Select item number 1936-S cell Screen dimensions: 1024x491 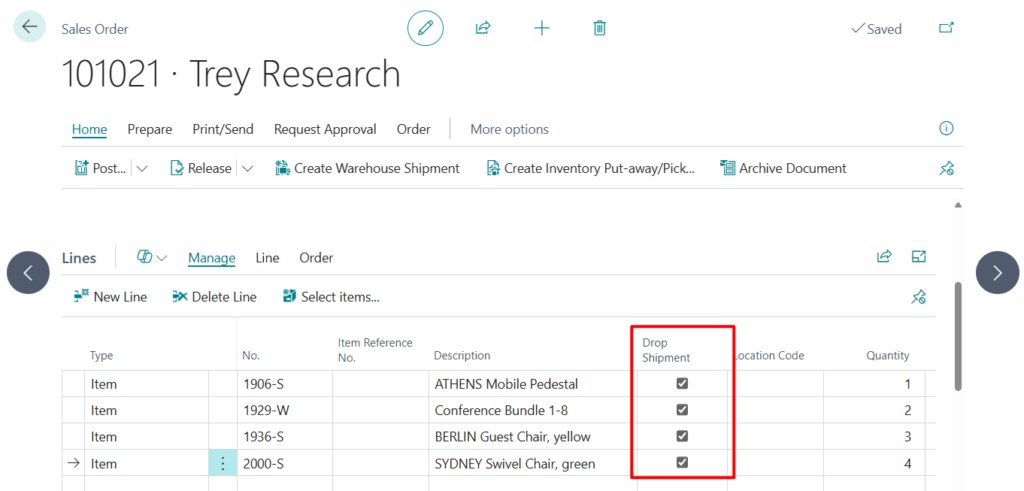pyautogui.click(x=285, y=437)
